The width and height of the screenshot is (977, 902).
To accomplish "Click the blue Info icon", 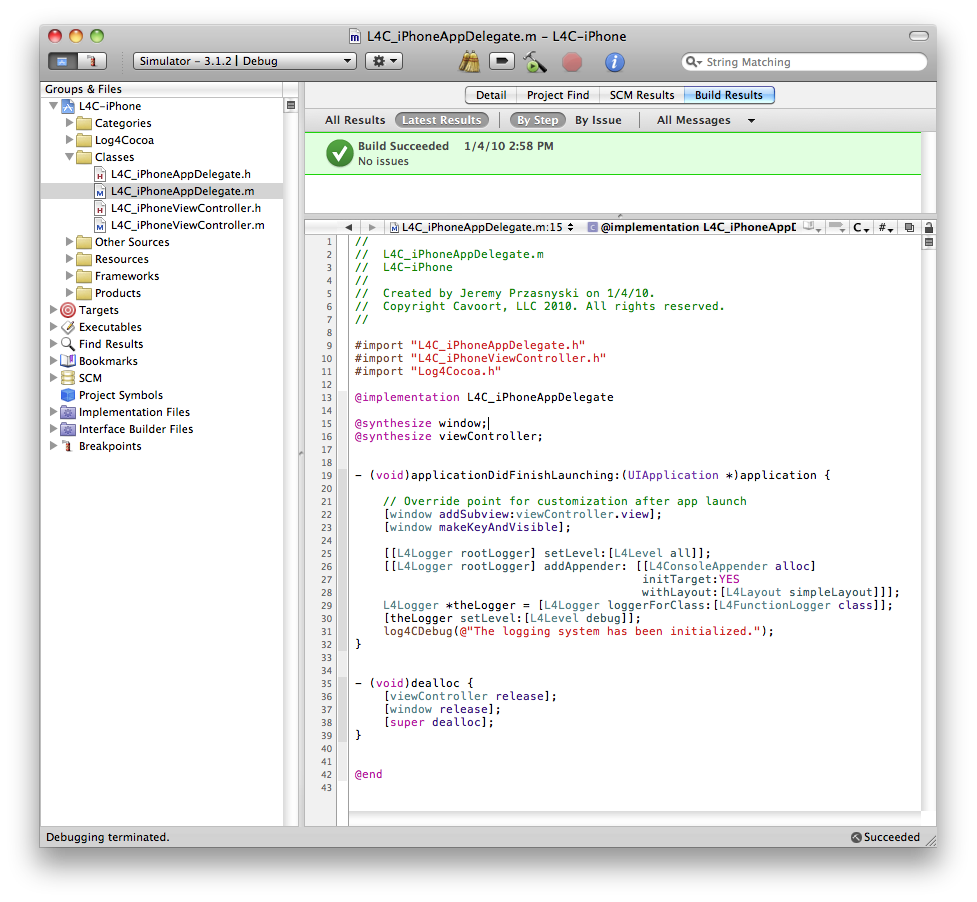I will tap(614, 62).
